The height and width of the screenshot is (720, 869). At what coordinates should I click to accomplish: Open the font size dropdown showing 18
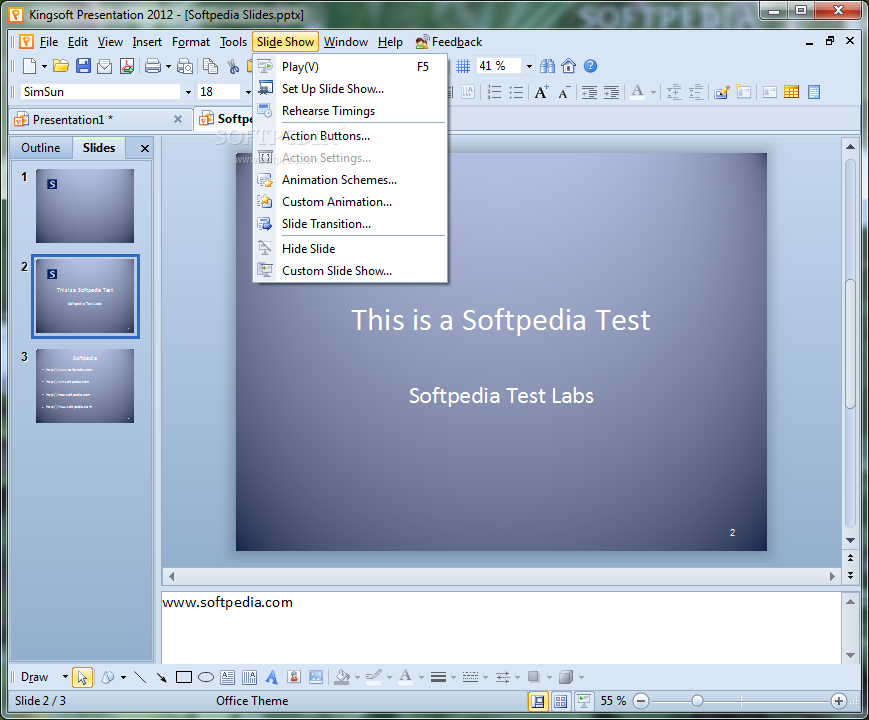[248, 92]
